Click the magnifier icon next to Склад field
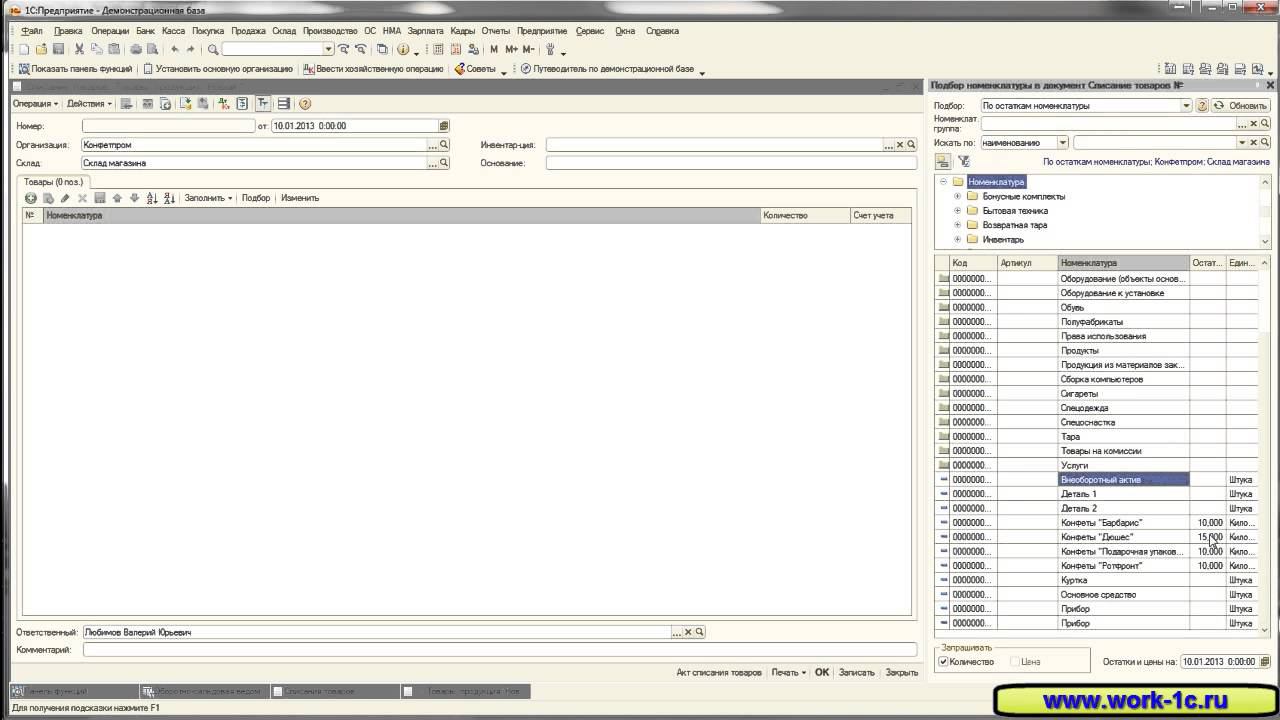This screenshot has height=720, width=1280. (444, 163)
